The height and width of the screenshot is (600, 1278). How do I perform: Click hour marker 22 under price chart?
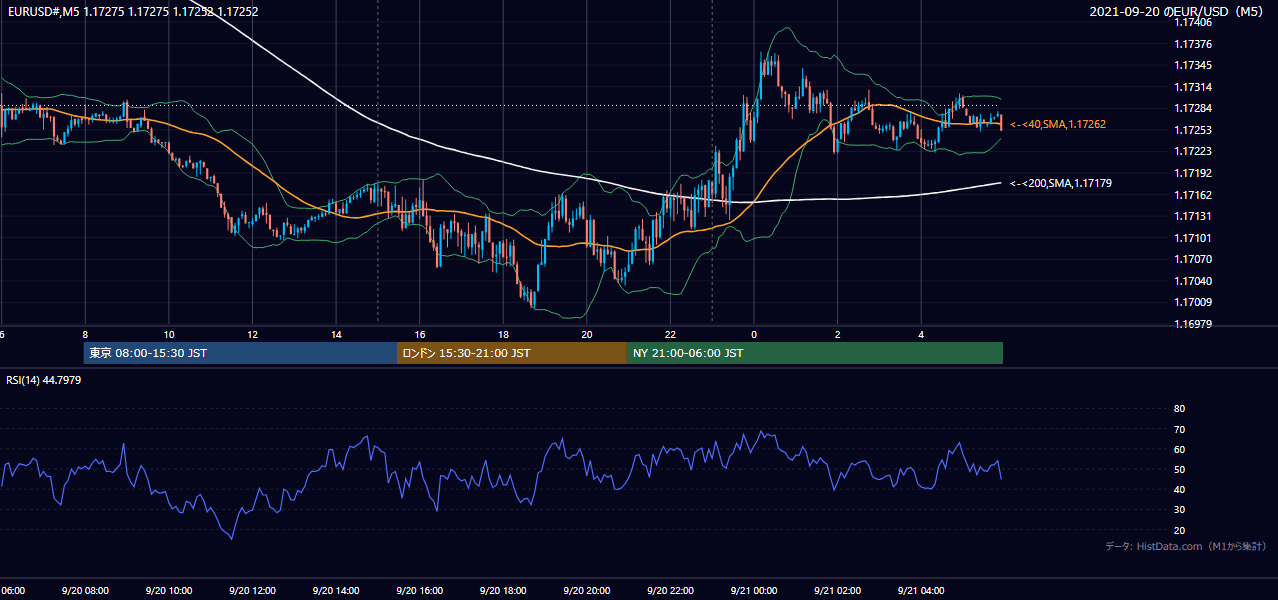(x=670, y=335)
